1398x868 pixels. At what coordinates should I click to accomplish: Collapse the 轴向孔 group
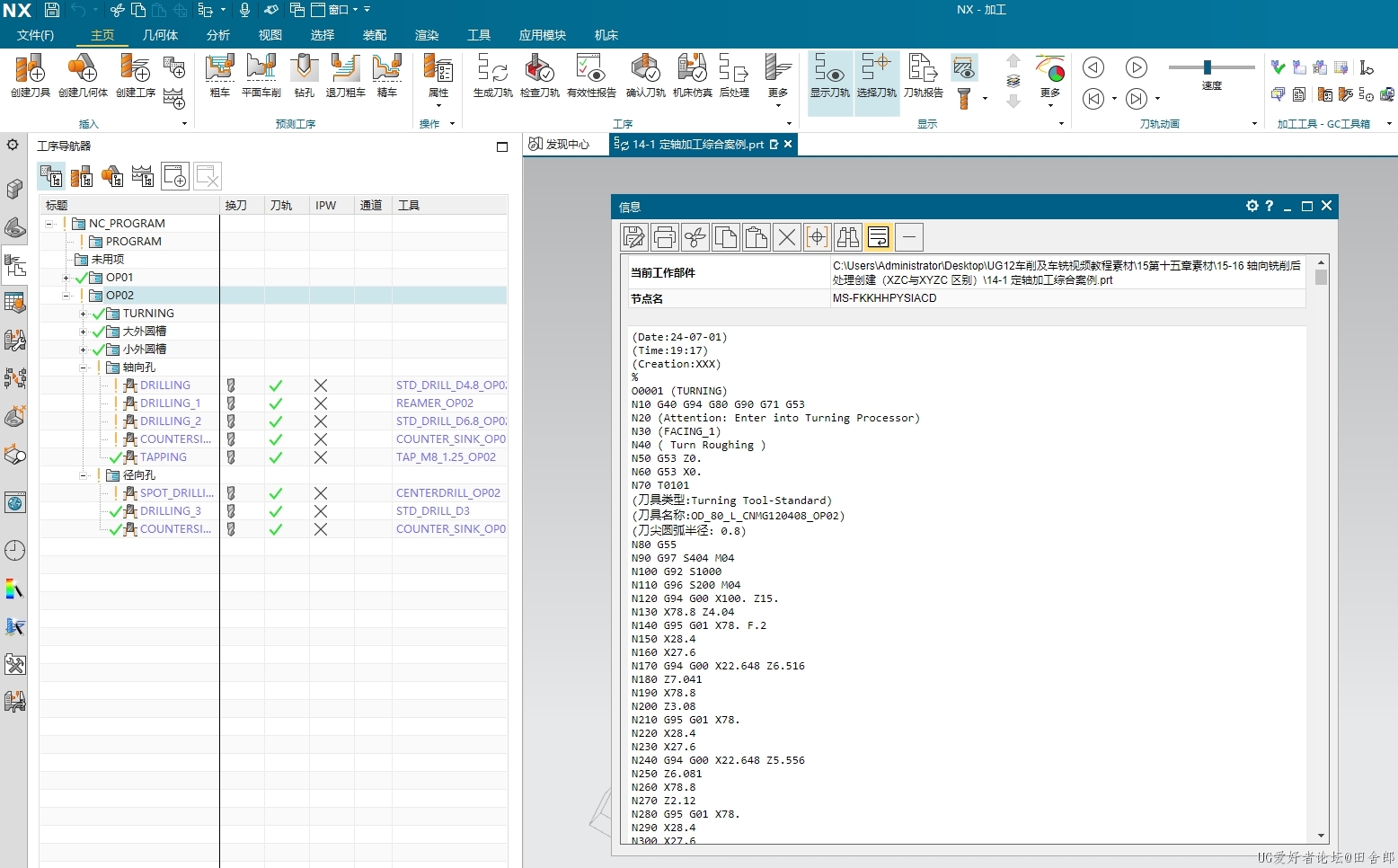tap(84, 368)
